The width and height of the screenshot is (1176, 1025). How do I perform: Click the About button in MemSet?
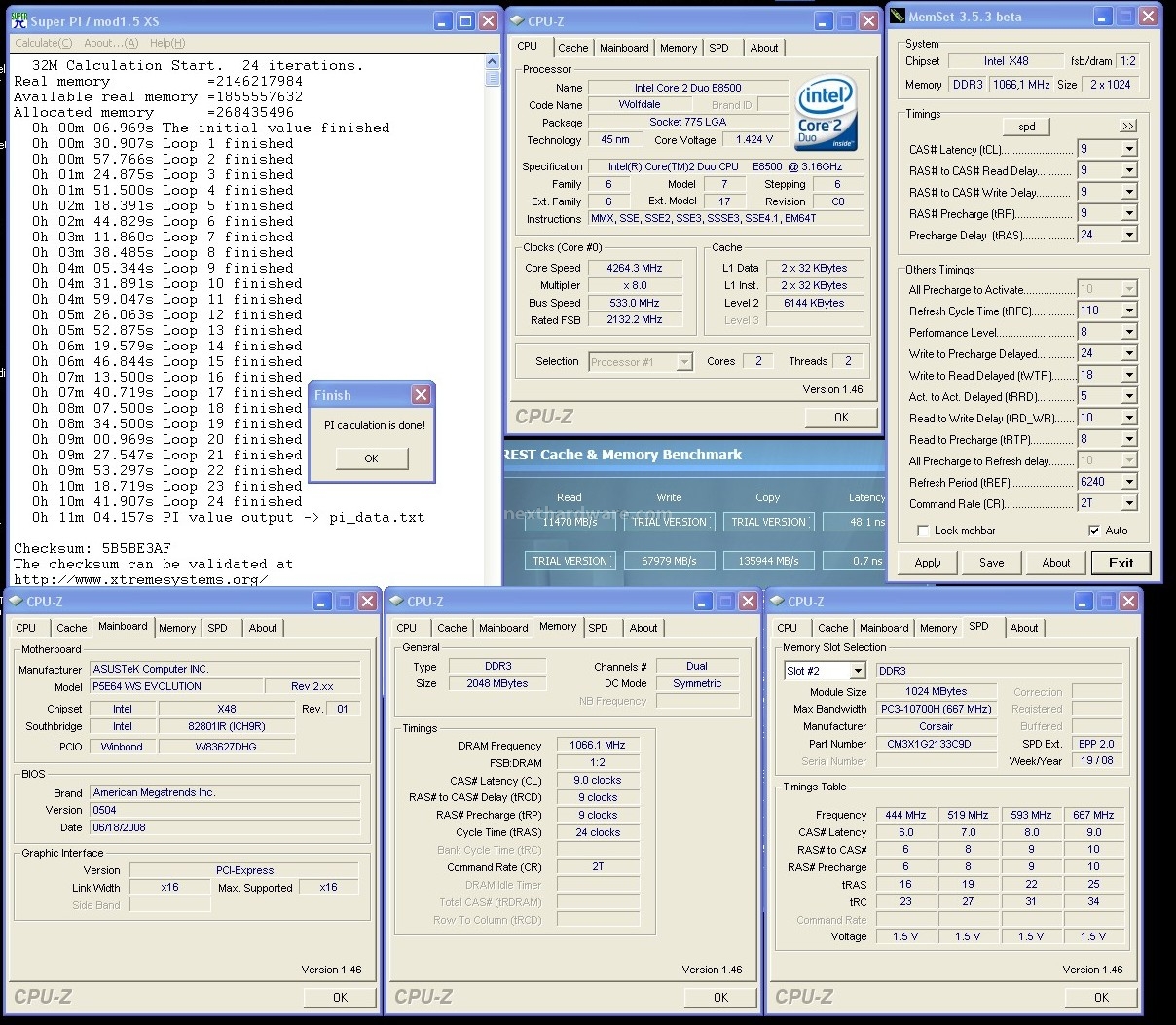pos(1056,563)
